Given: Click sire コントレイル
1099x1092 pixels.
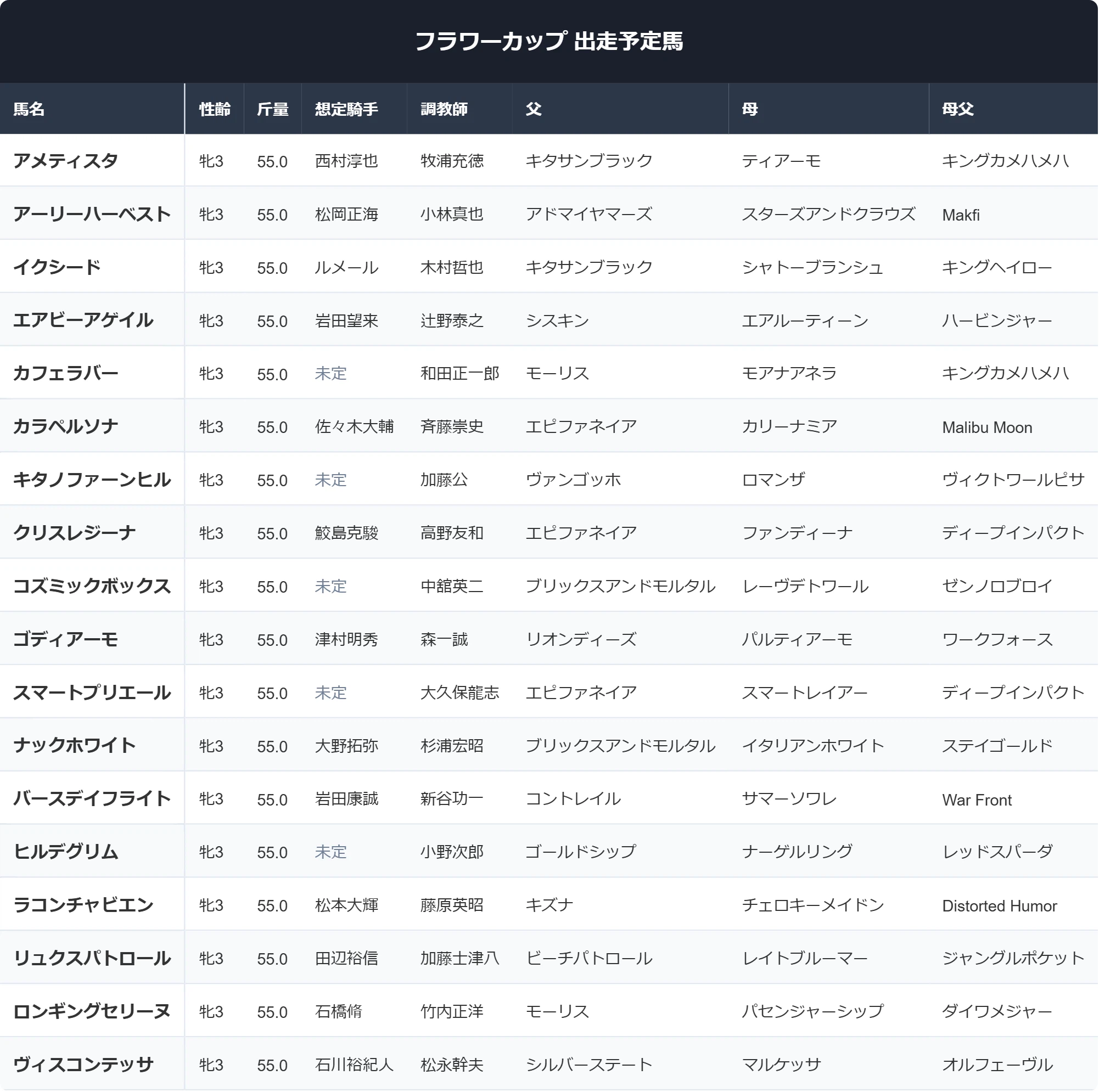Looking at the screenshot, I should tap(574, 799).
